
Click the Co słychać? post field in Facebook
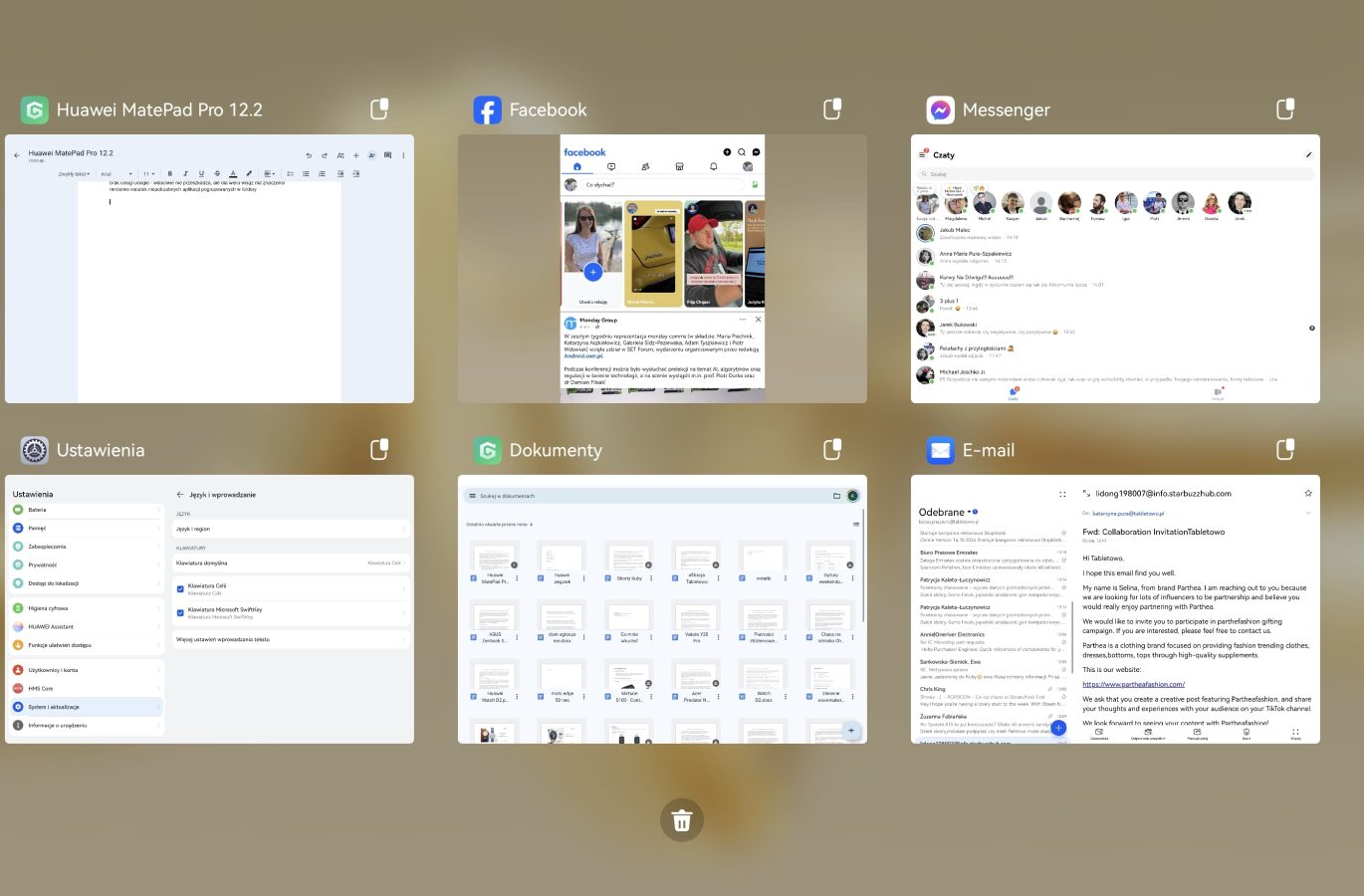(x=662, y=184)
